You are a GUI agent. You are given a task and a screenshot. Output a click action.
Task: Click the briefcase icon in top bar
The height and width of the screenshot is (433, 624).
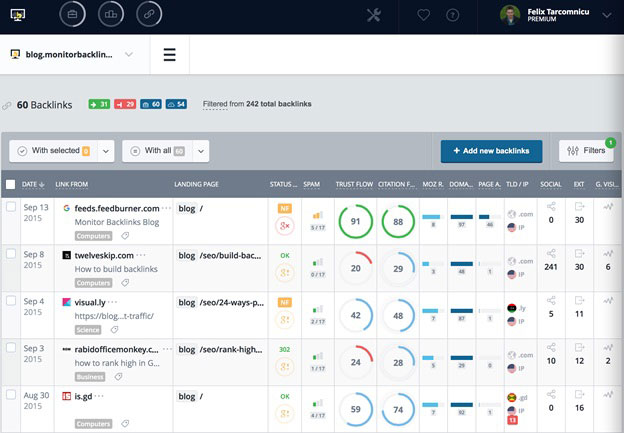[72, 15]
